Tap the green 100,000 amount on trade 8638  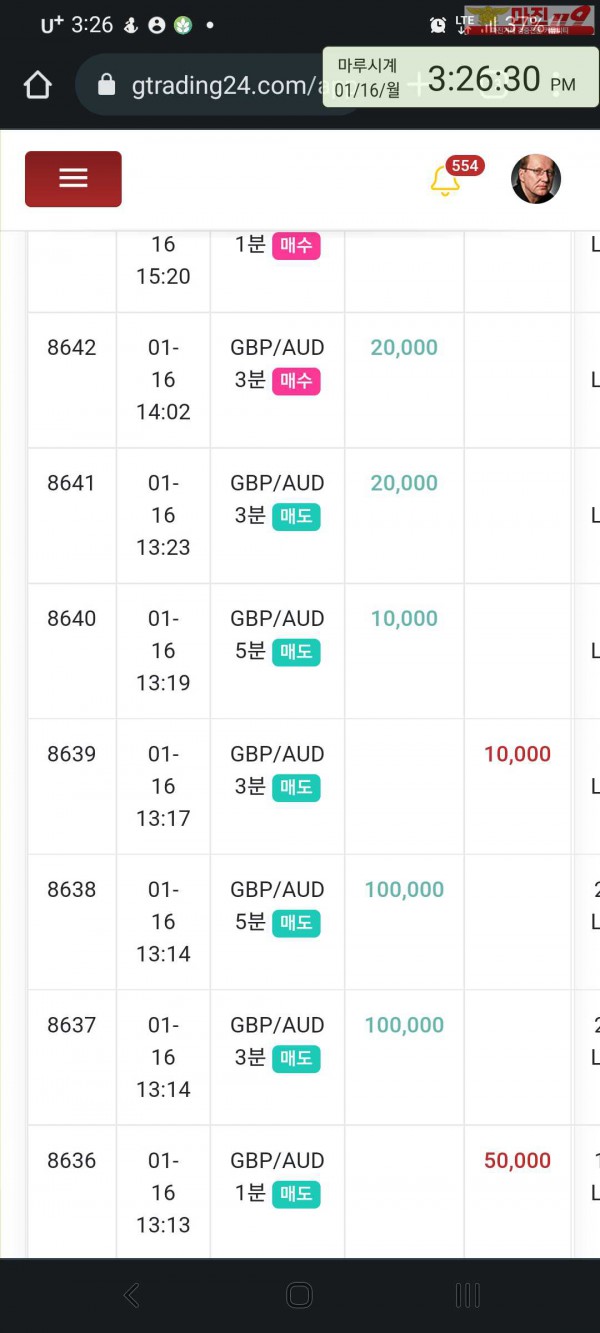pyautogui.click(x=404, y=890)
